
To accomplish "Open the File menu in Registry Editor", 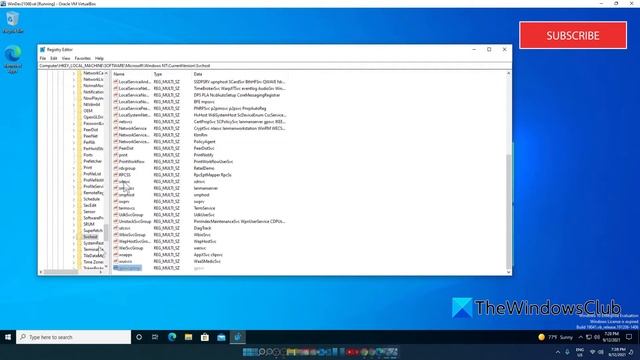I will click(x=42, y=58).
